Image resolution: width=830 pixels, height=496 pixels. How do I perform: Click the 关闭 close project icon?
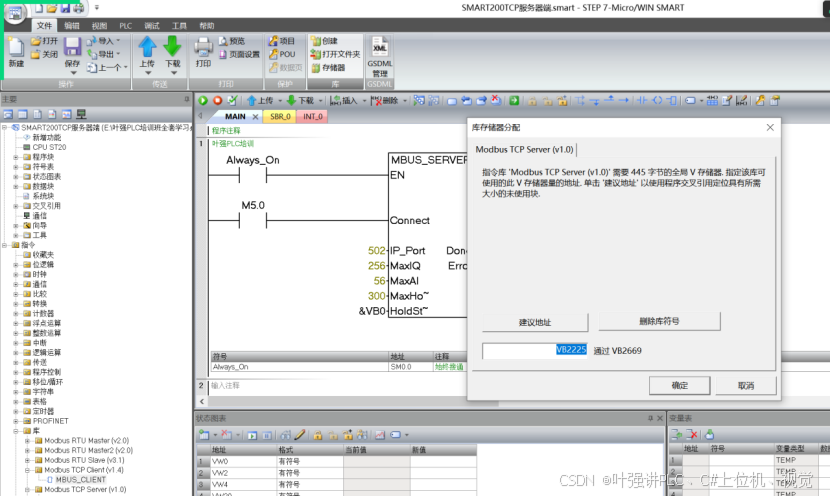tap(36, 54)
